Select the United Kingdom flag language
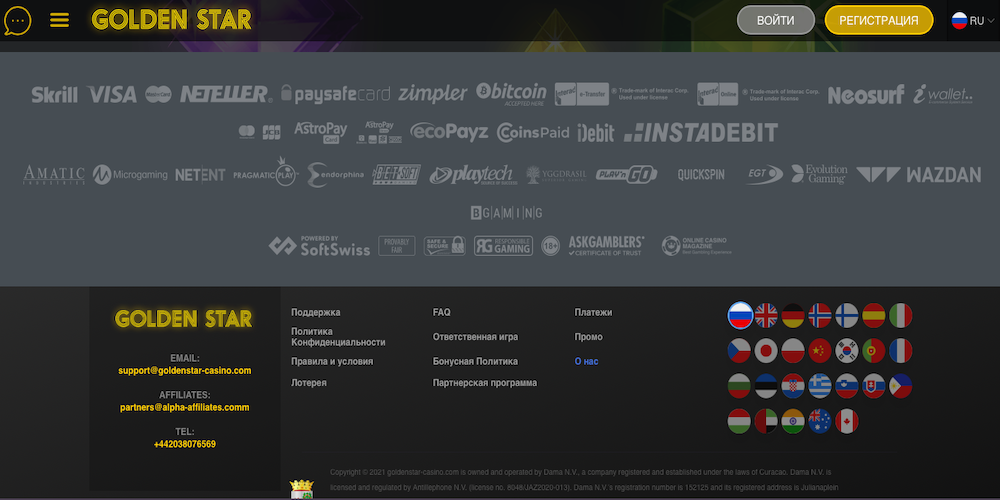 tap(766, 316)
